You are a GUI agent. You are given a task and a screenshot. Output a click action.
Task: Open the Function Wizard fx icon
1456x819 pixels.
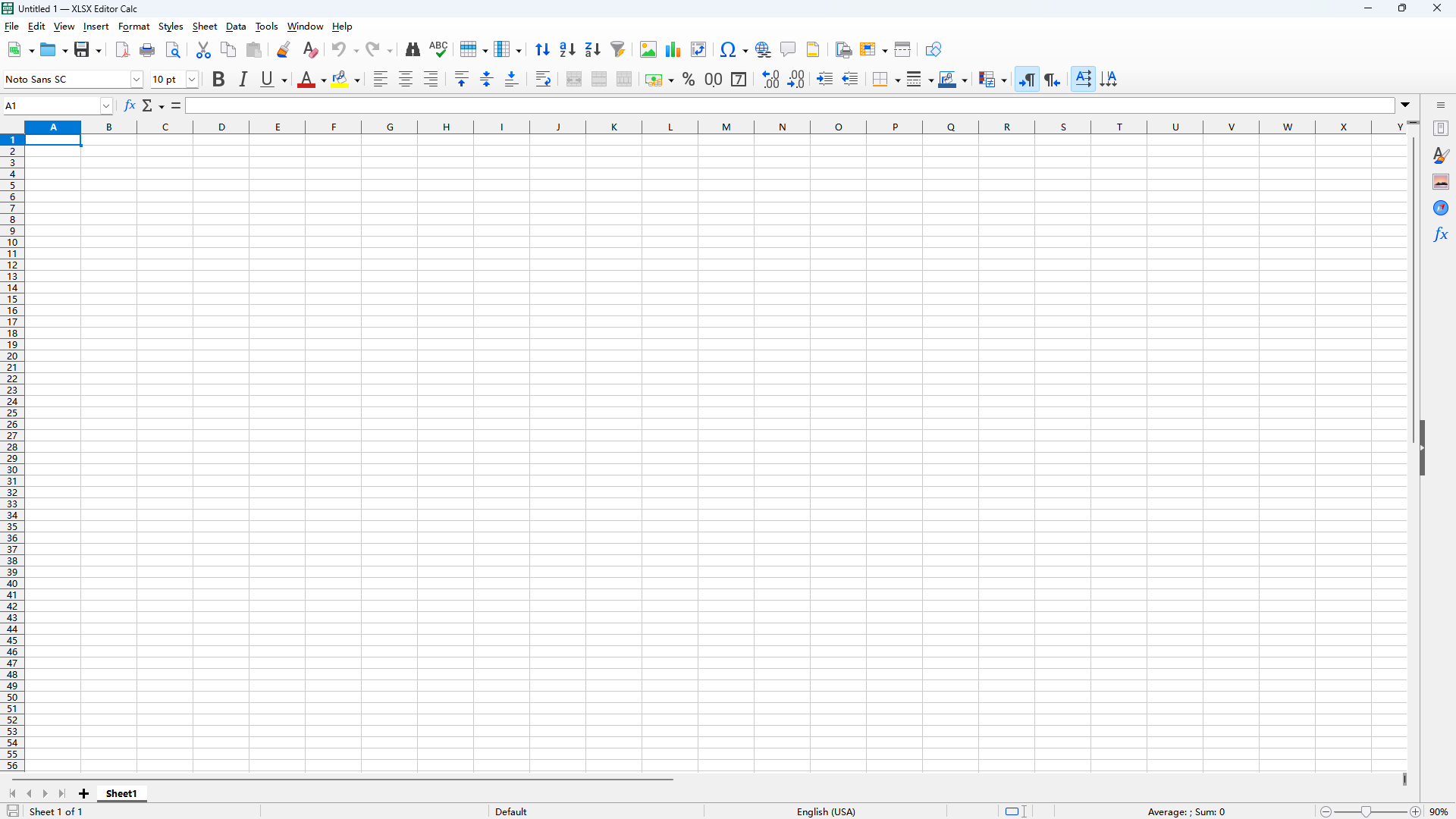(x=130, y=105)
